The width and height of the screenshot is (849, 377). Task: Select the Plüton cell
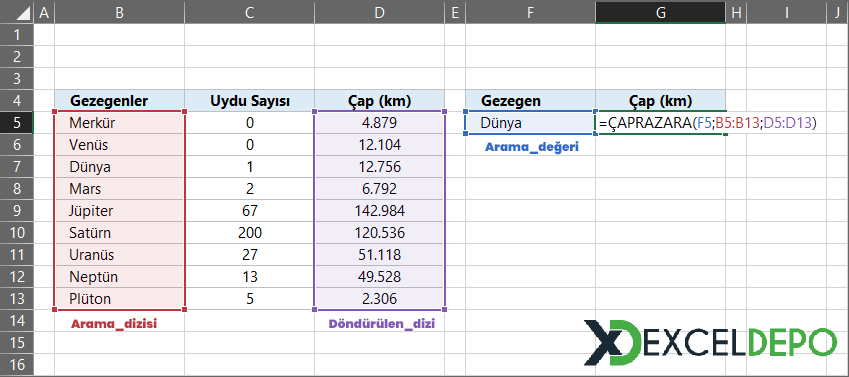coord(119,299)
